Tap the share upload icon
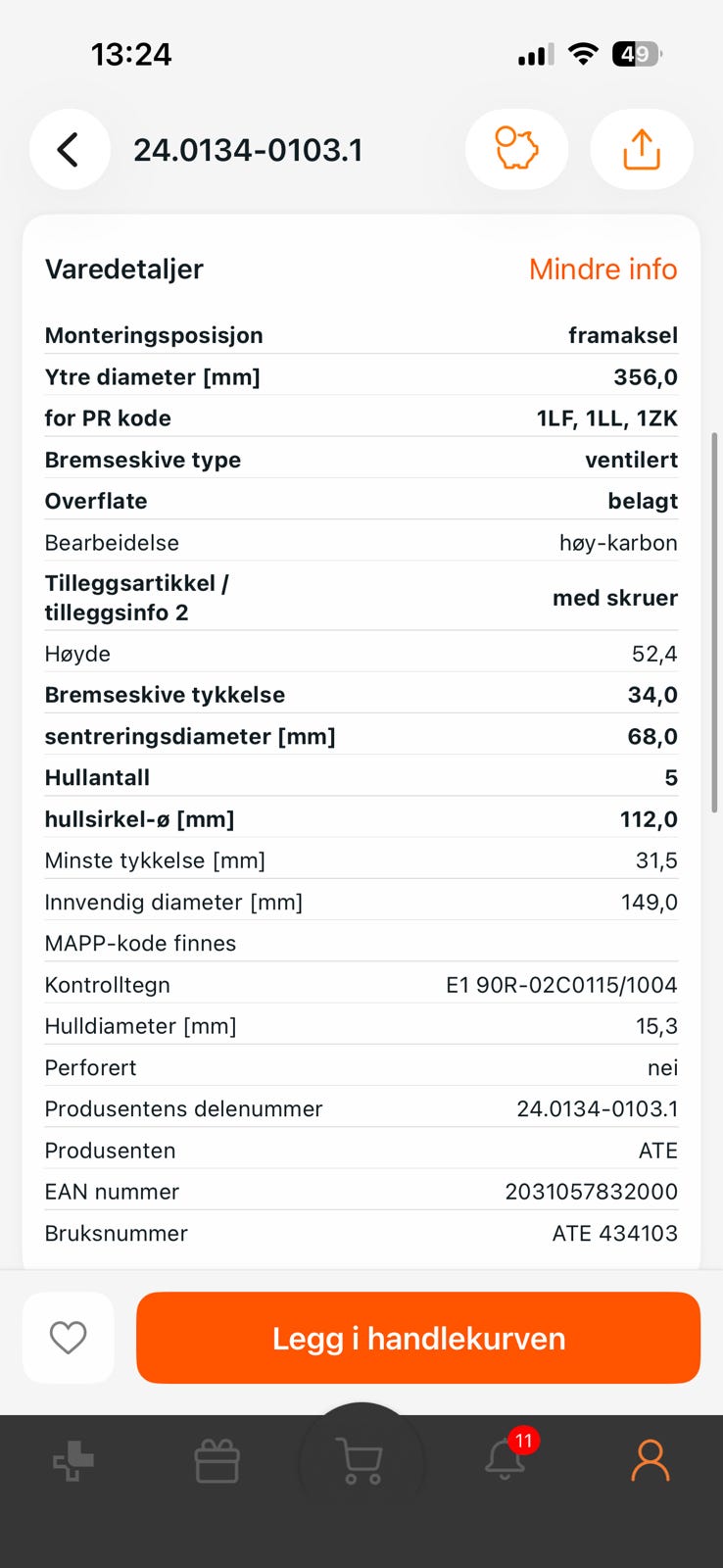Image resolution: width=723 pixels, height=1568 pixels. click(642, 150)
